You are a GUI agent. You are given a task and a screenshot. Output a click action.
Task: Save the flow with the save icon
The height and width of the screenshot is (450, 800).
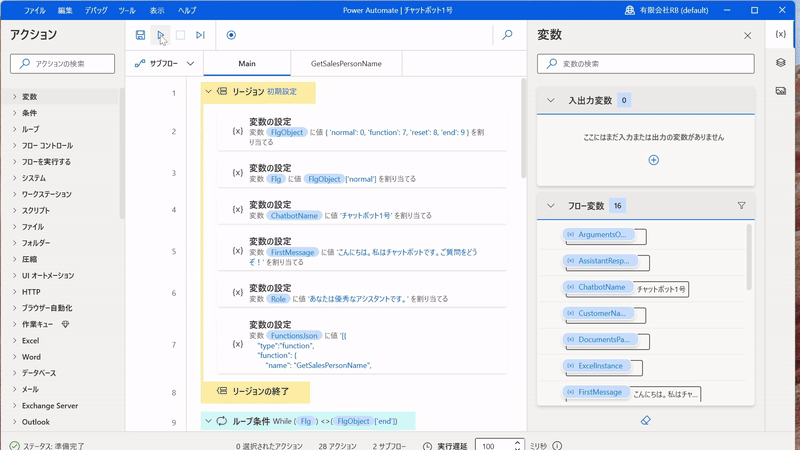click(x=140, y=35)
